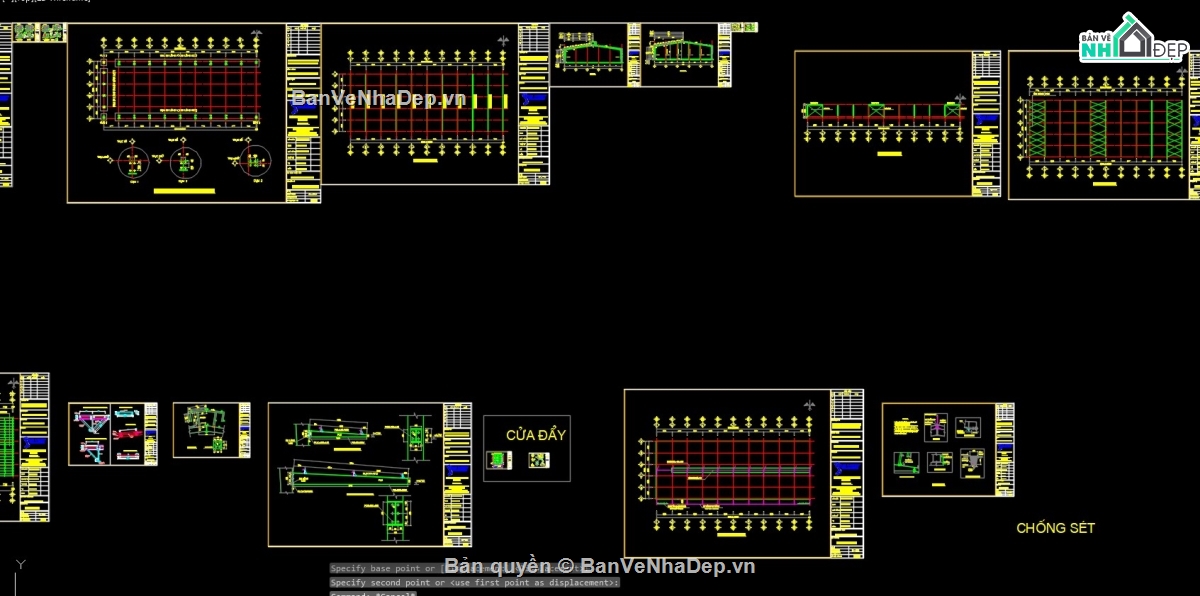1200x596 pixels.
Task: Click the north arrow on the foundation plan sheet
Action: (258, 37)
